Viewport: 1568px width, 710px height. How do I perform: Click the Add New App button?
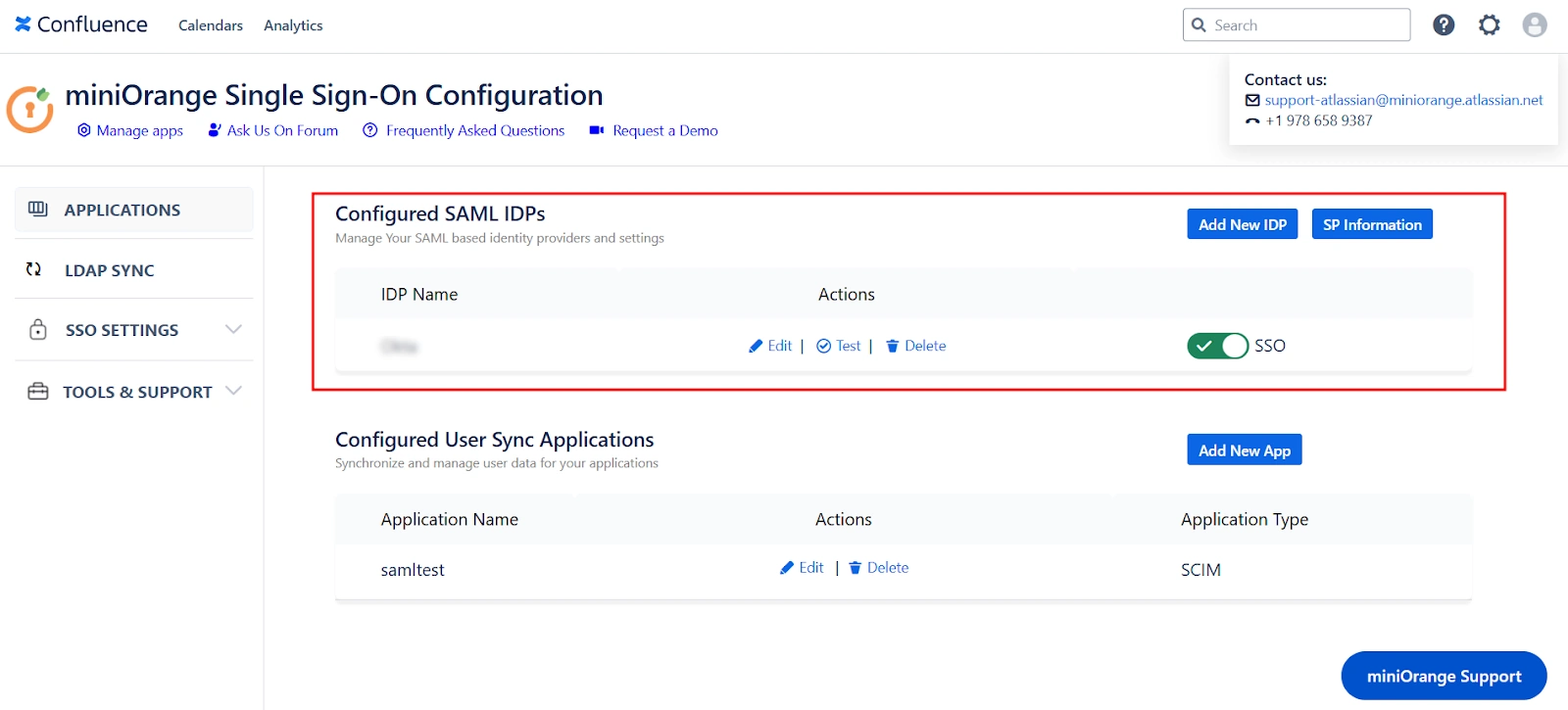pos(1245,450)
